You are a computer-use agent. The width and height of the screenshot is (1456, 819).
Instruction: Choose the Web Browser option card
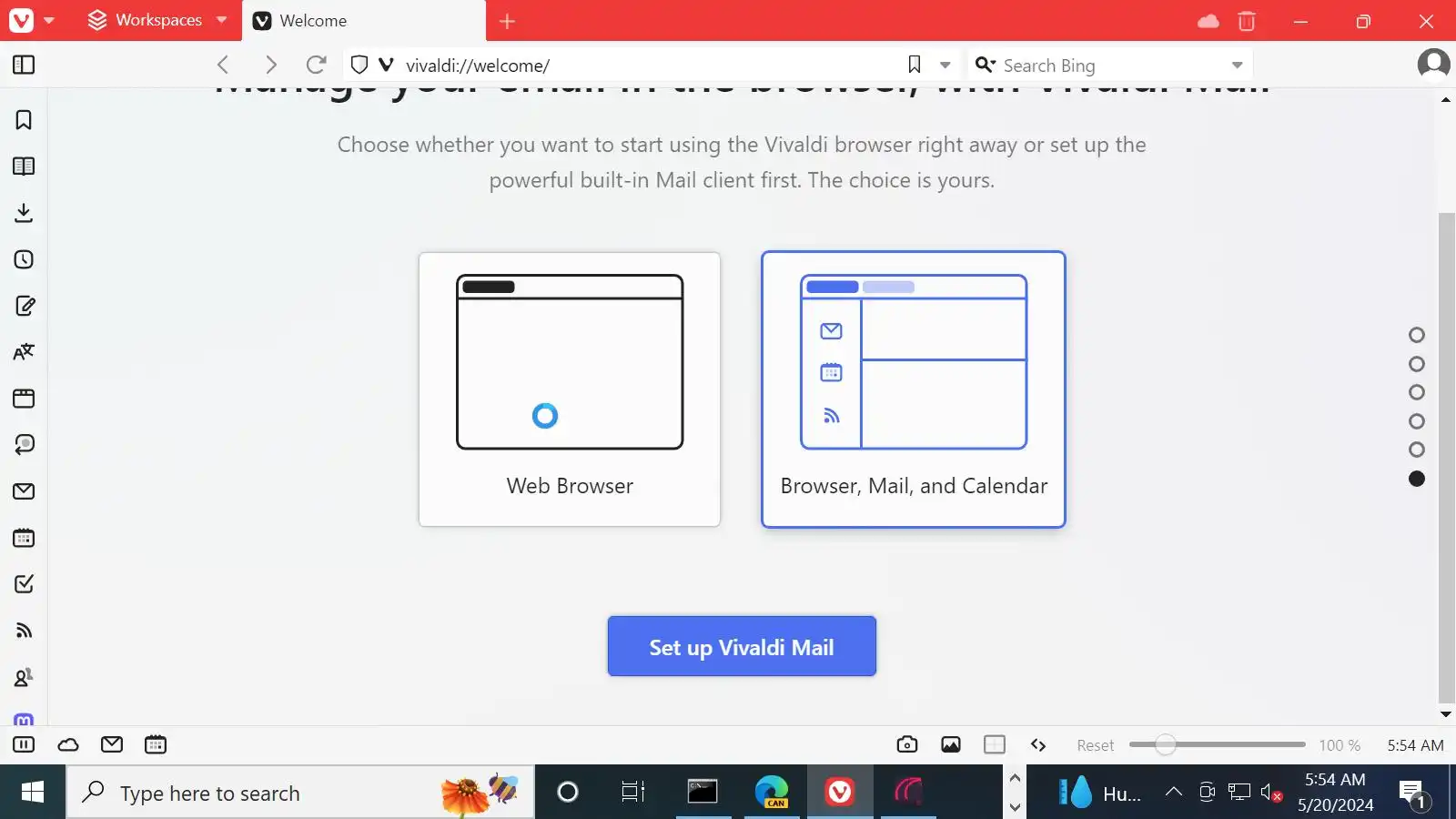[x=570, y=389]
